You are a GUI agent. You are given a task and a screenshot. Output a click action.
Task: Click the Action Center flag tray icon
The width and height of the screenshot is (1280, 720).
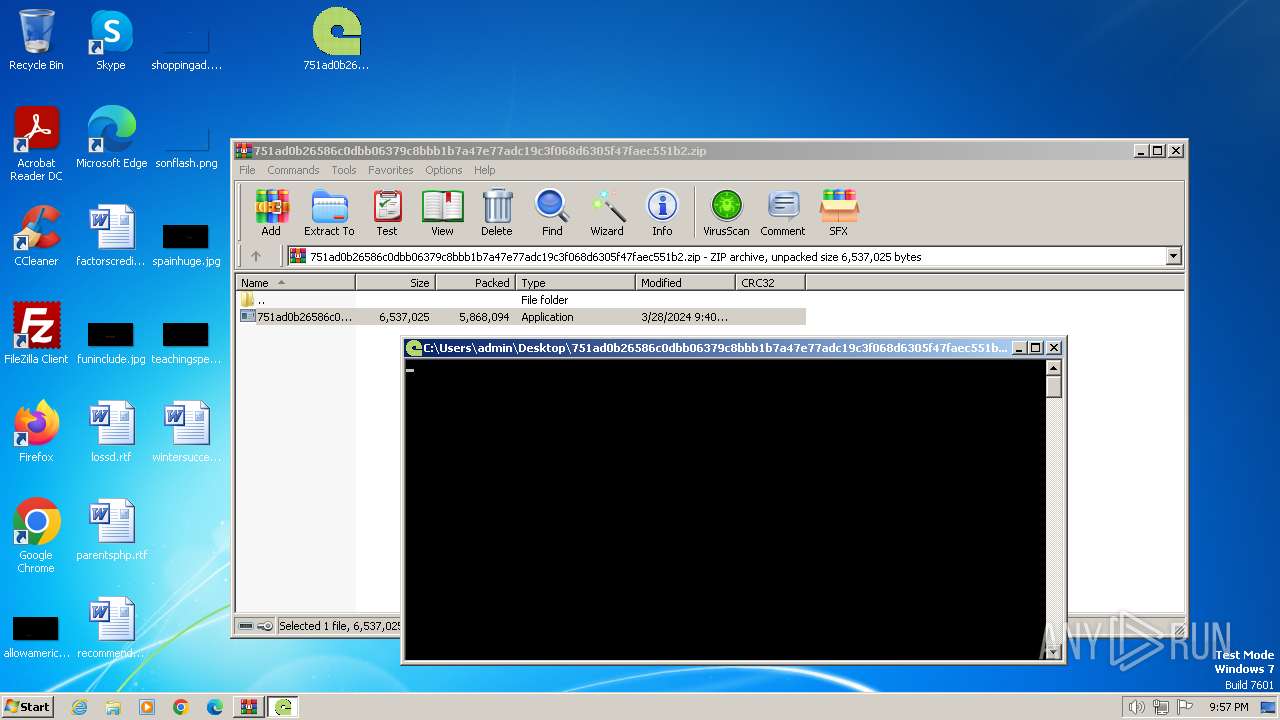[1185, 707]
